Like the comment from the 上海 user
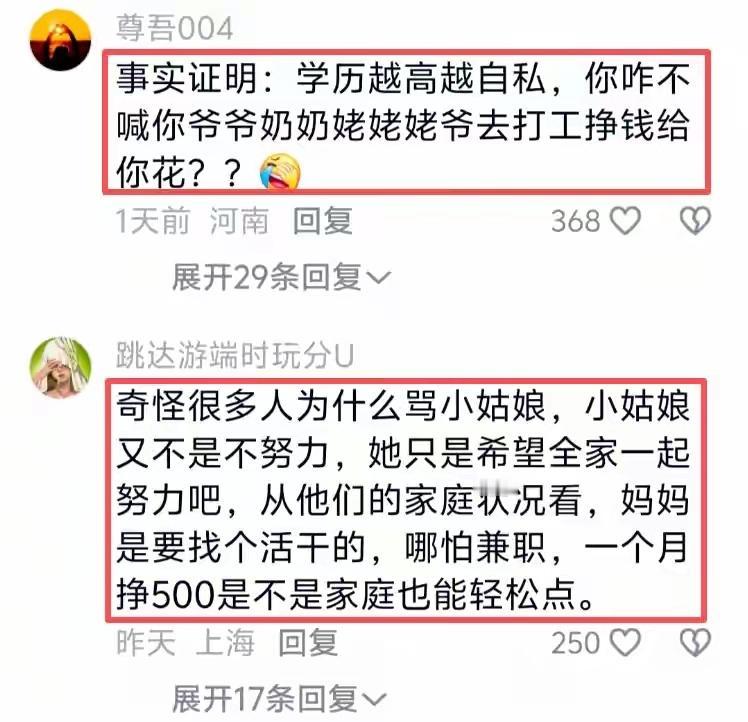Screen dimensions: 748x722 (x=625, y=642)
